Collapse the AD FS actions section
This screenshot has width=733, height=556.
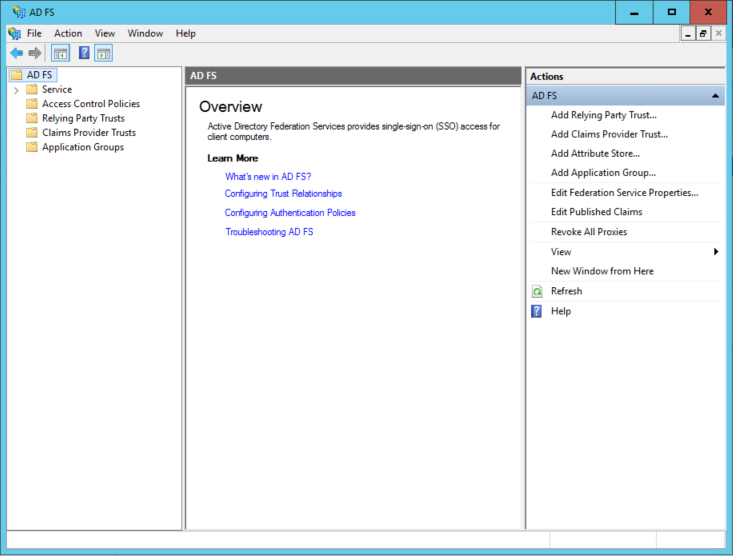715,96
